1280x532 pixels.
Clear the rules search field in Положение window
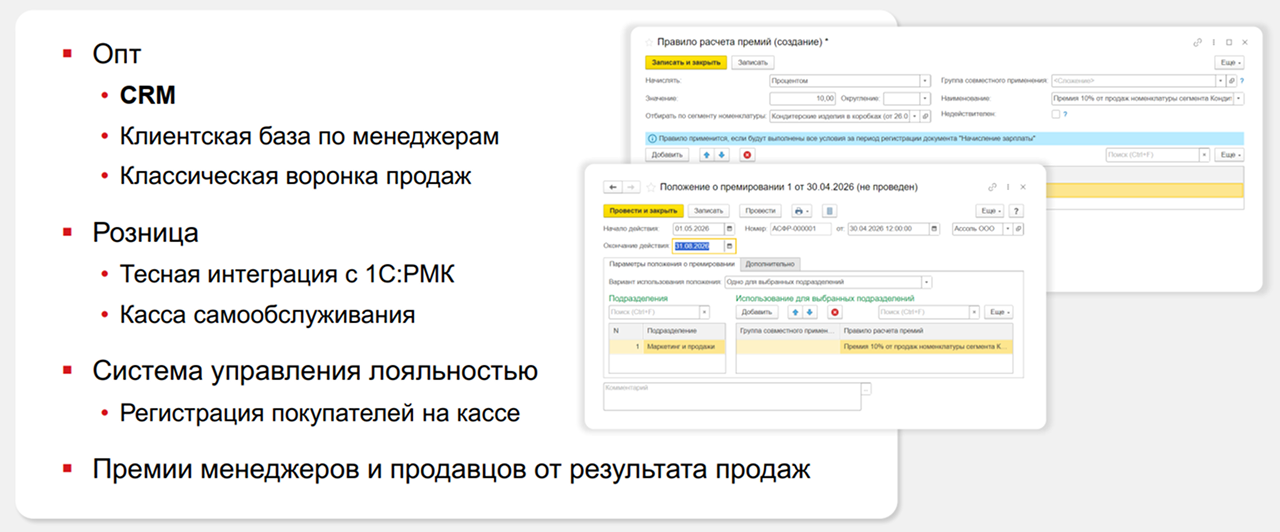coord(972,312)
